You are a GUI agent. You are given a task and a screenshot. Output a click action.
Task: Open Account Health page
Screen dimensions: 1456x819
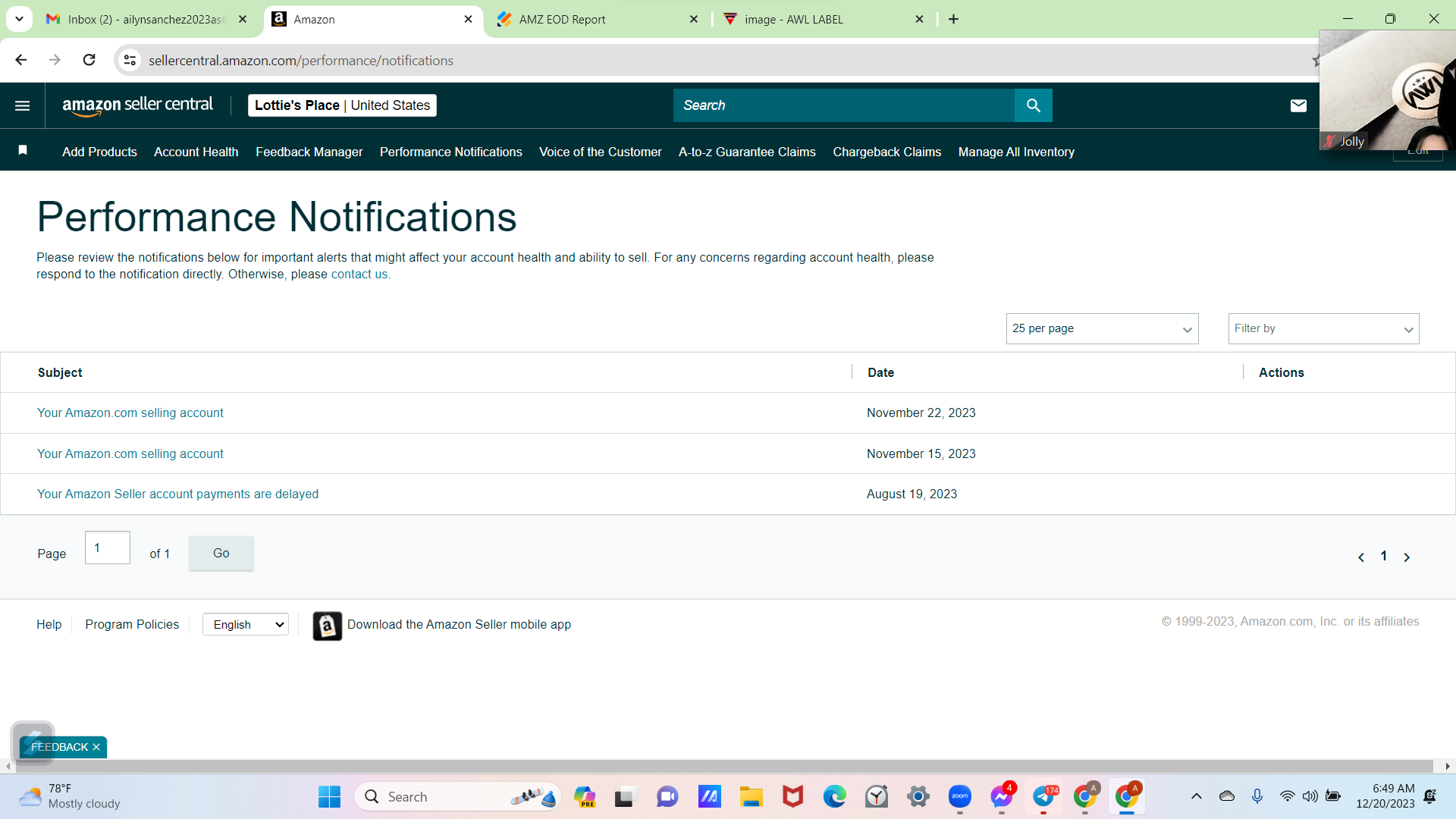point(196,152)
